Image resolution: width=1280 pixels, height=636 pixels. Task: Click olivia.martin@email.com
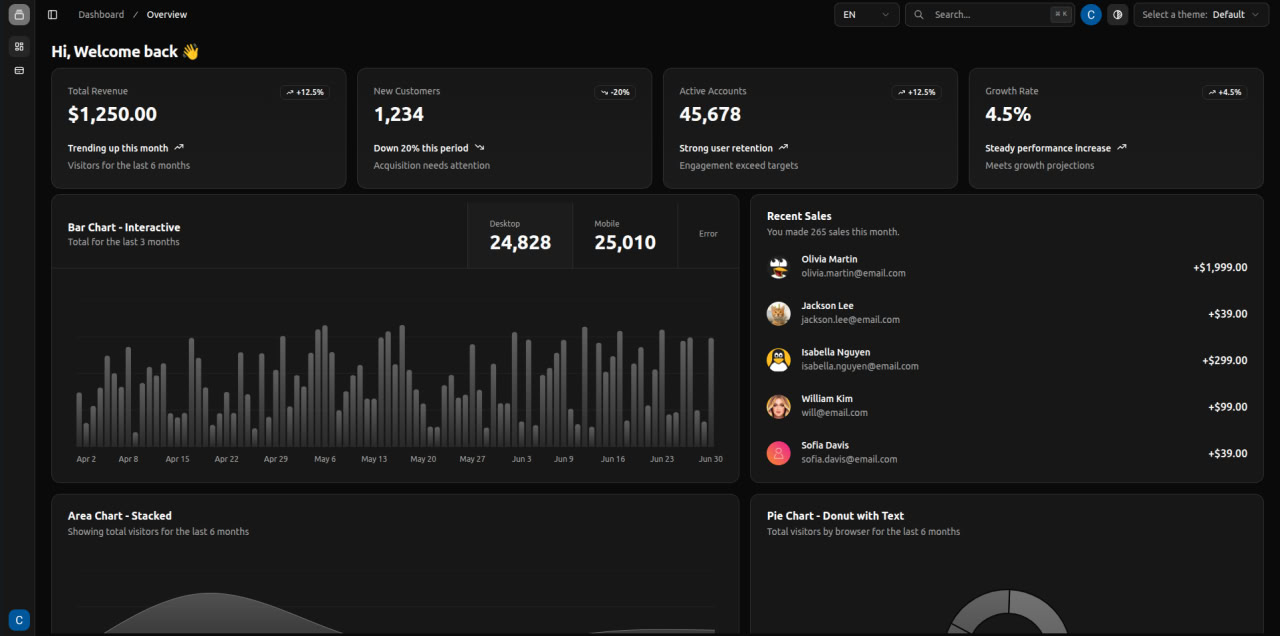pos(853,273)
